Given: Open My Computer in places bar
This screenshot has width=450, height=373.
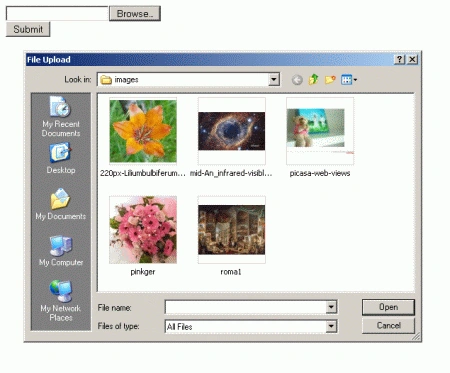Looking at the screenshot, I should point(61,251).
